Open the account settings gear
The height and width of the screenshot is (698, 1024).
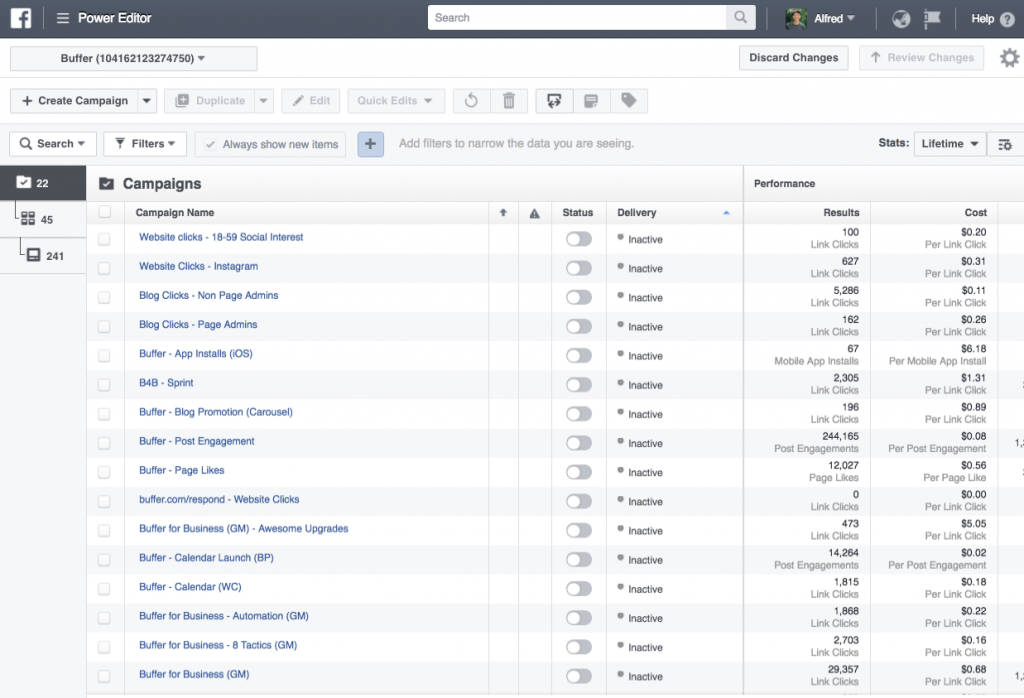point(1009,58)
